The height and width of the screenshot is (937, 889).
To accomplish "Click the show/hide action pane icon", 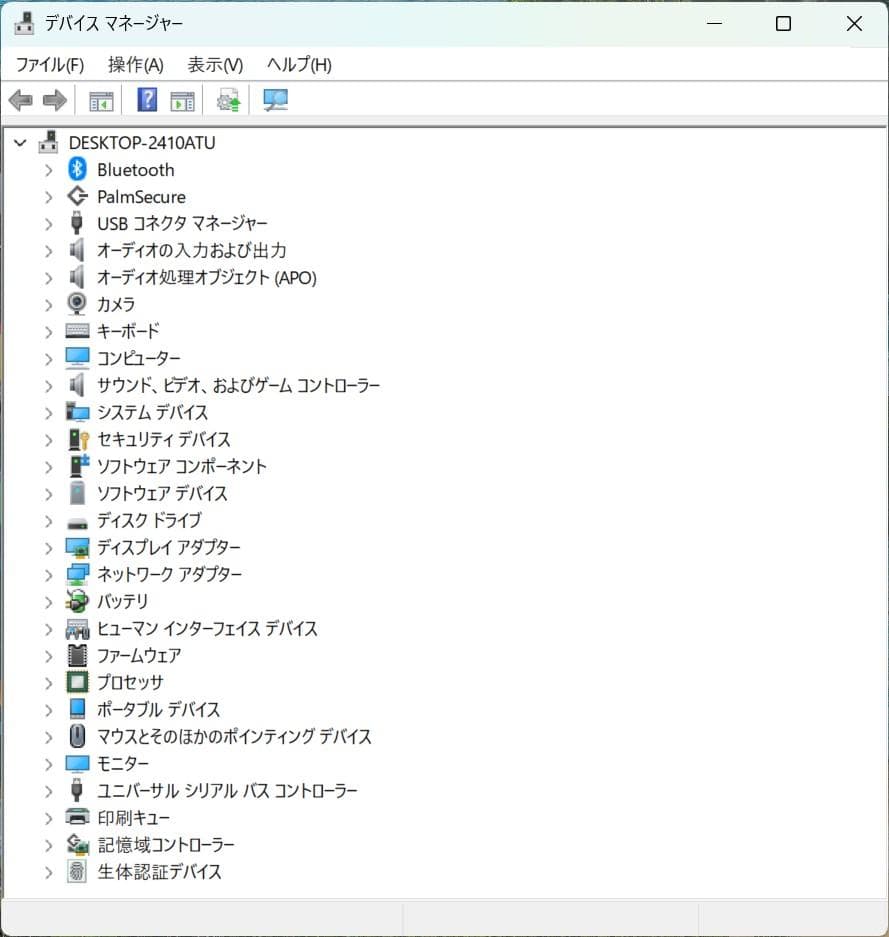I will click(x=182, y=99).
